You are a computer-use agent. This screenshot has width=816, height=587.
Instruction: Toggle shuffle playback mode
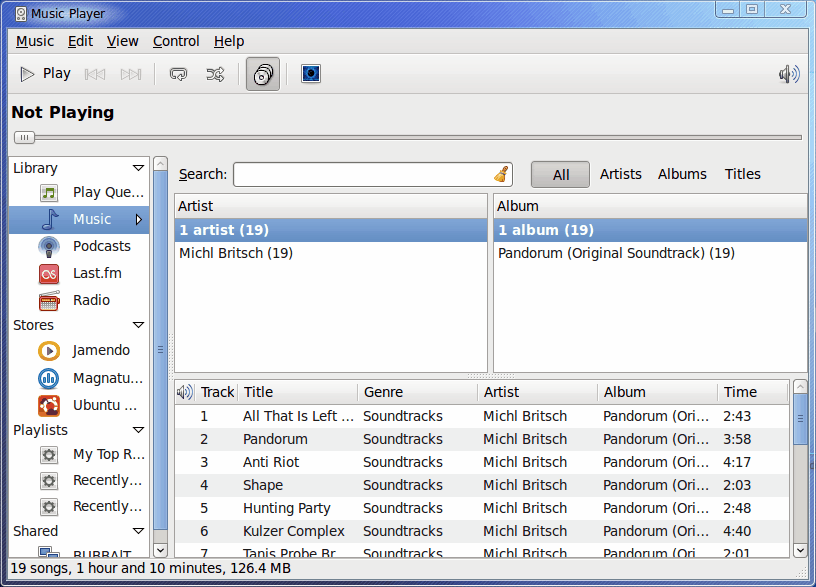click(x=215, y=74)
